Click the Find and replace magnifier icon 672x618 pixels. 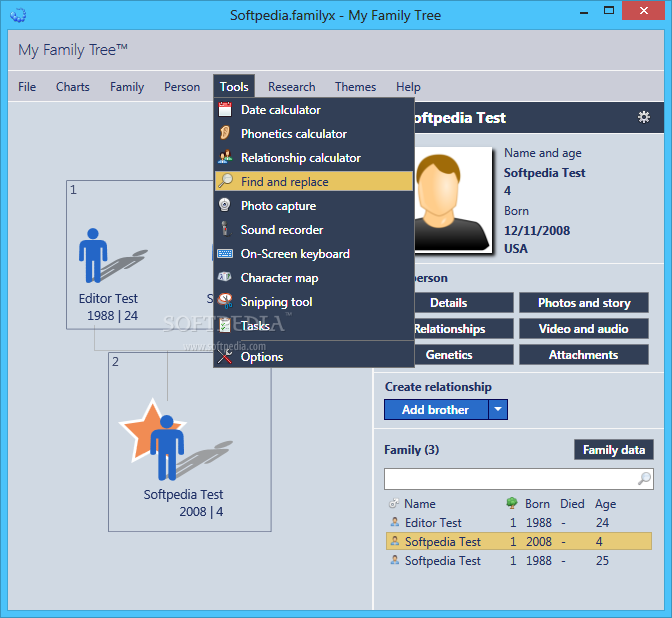(x=225, y=181)
